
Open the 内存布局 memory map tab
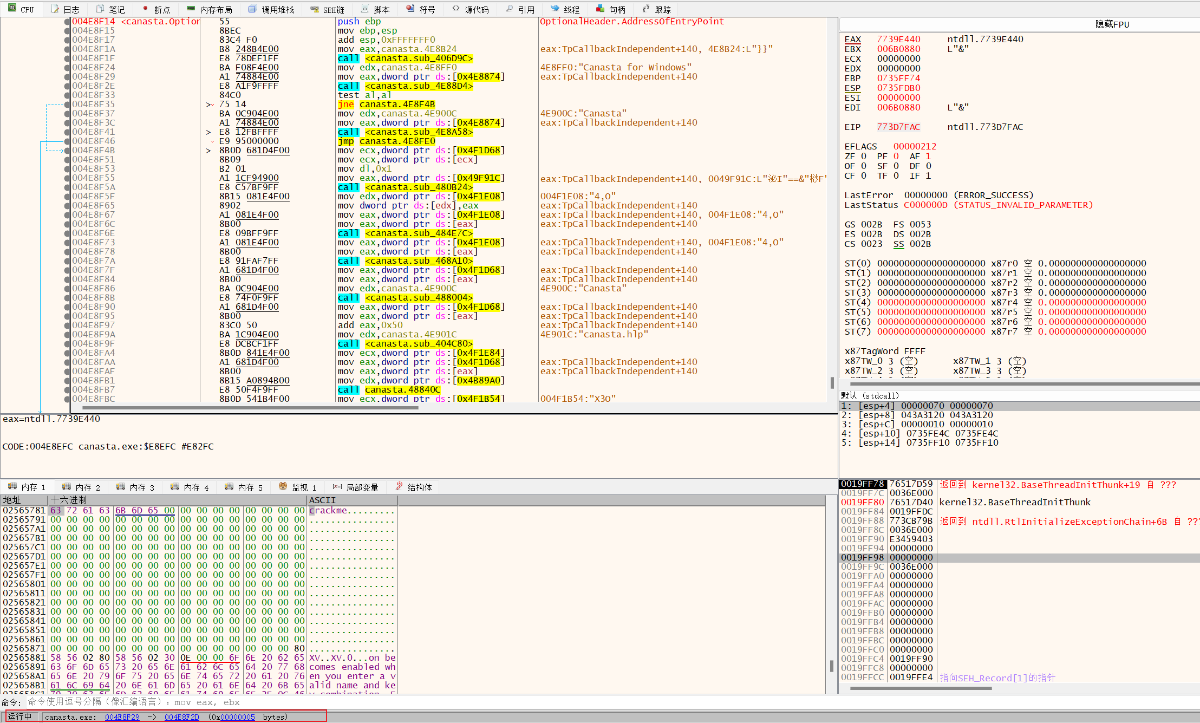point(210,9)
